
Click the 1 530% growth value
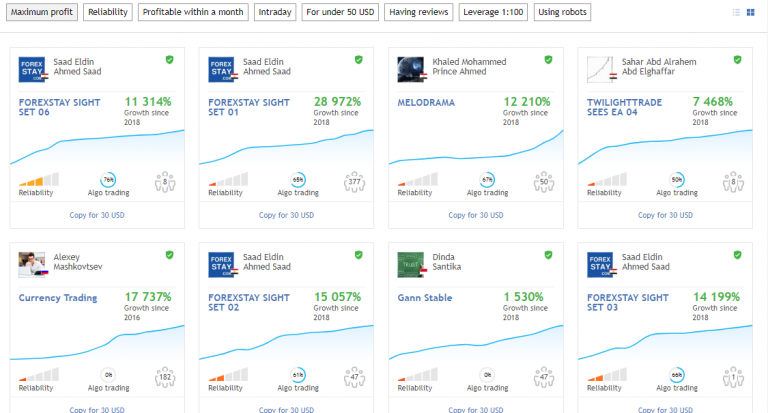pyautogui.click(x=523, y=297)
